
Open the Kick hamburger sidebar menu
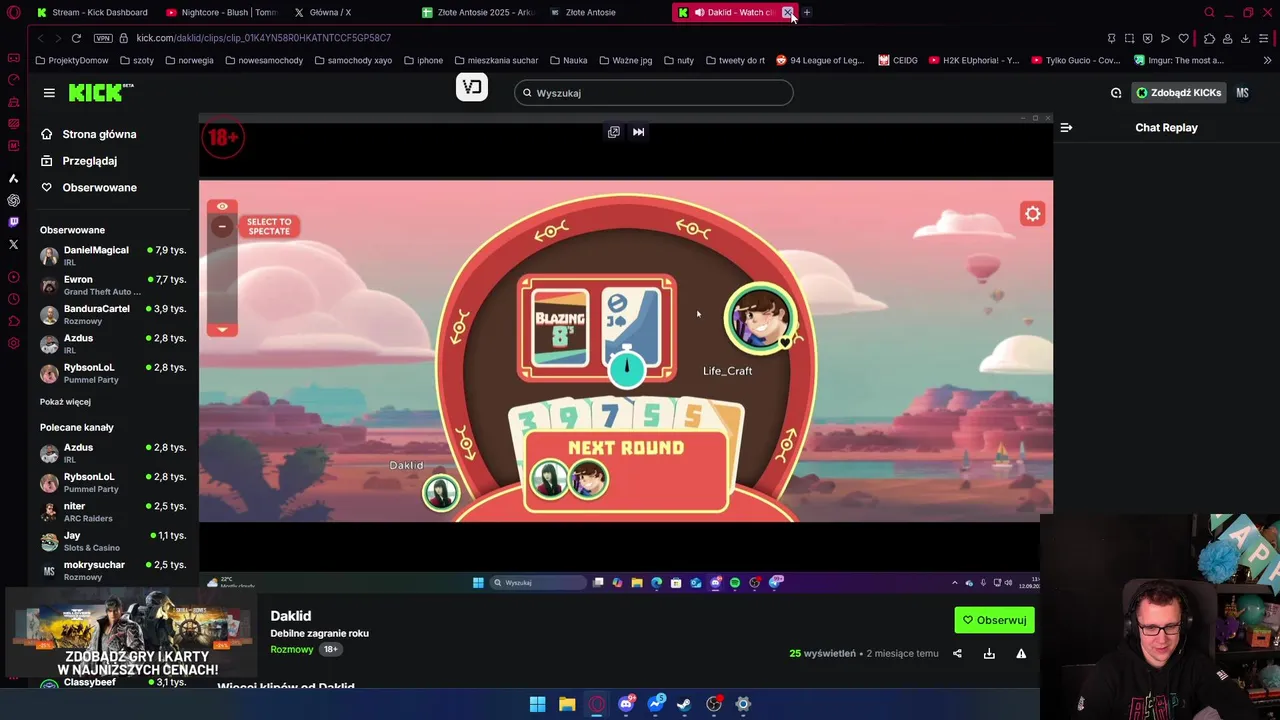click(49, 93)
